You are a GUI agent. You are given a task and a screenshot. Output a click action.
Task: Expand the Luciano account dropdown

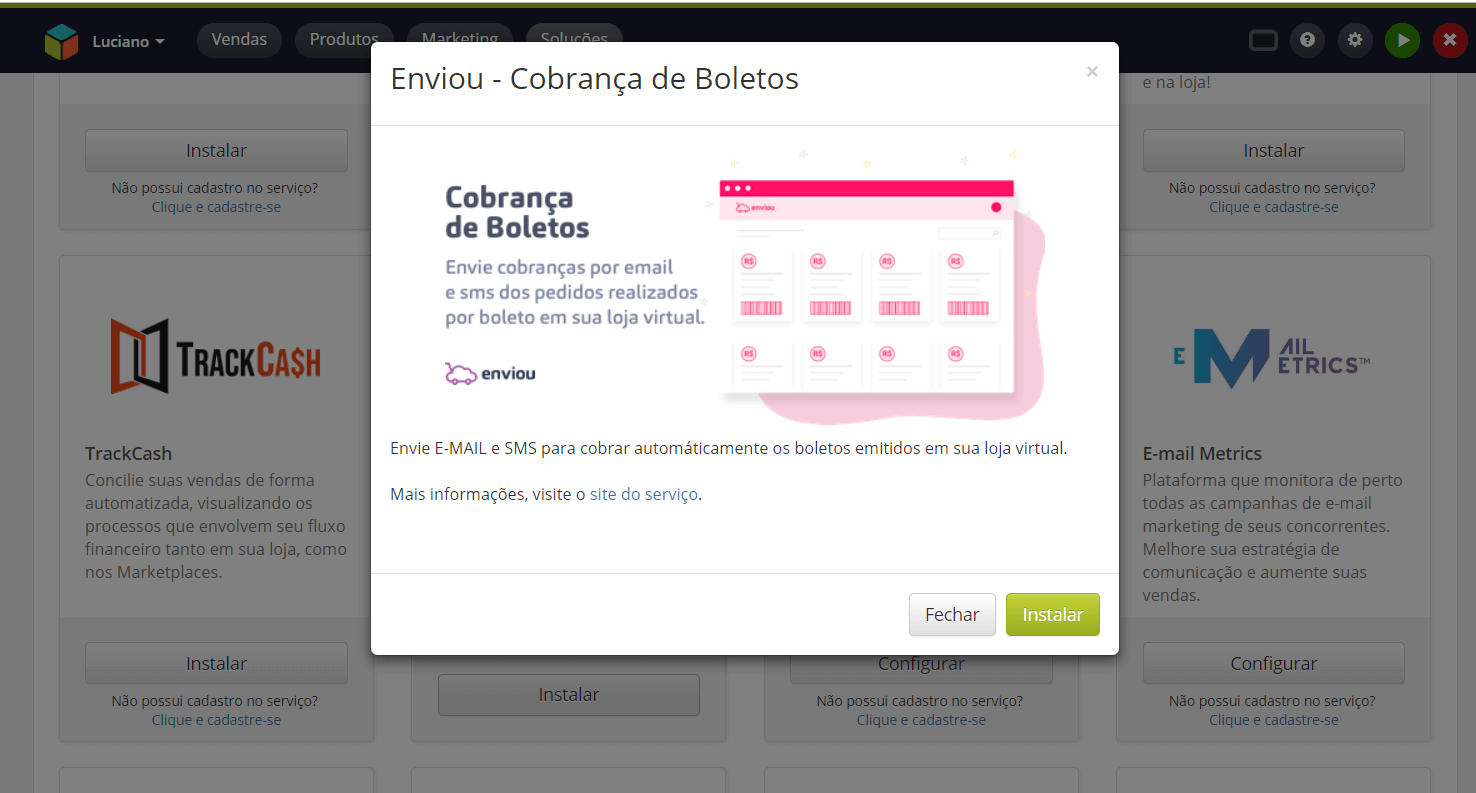click(x=128, y=41)
